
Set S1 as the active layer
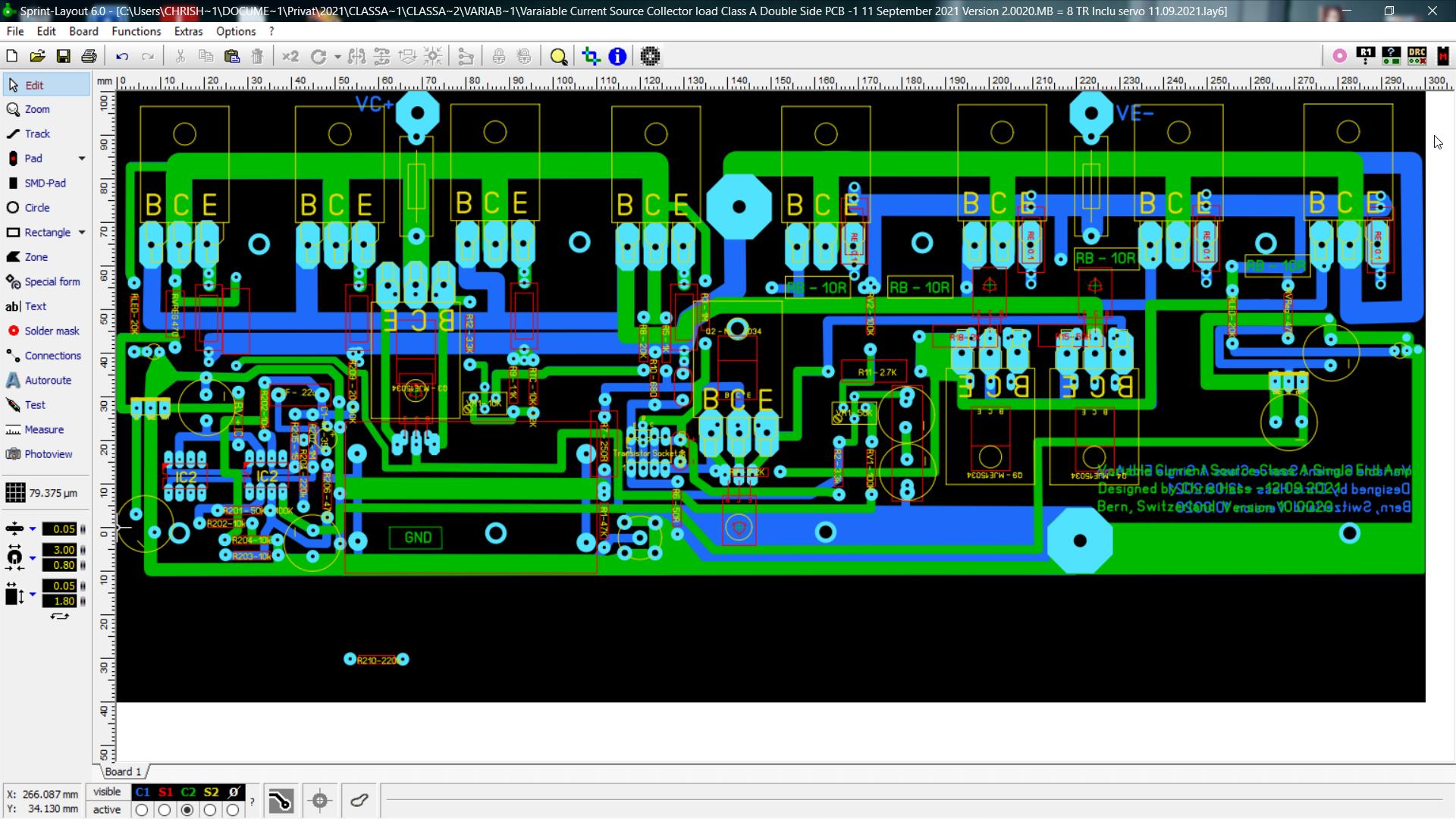(x=165, y=810)
